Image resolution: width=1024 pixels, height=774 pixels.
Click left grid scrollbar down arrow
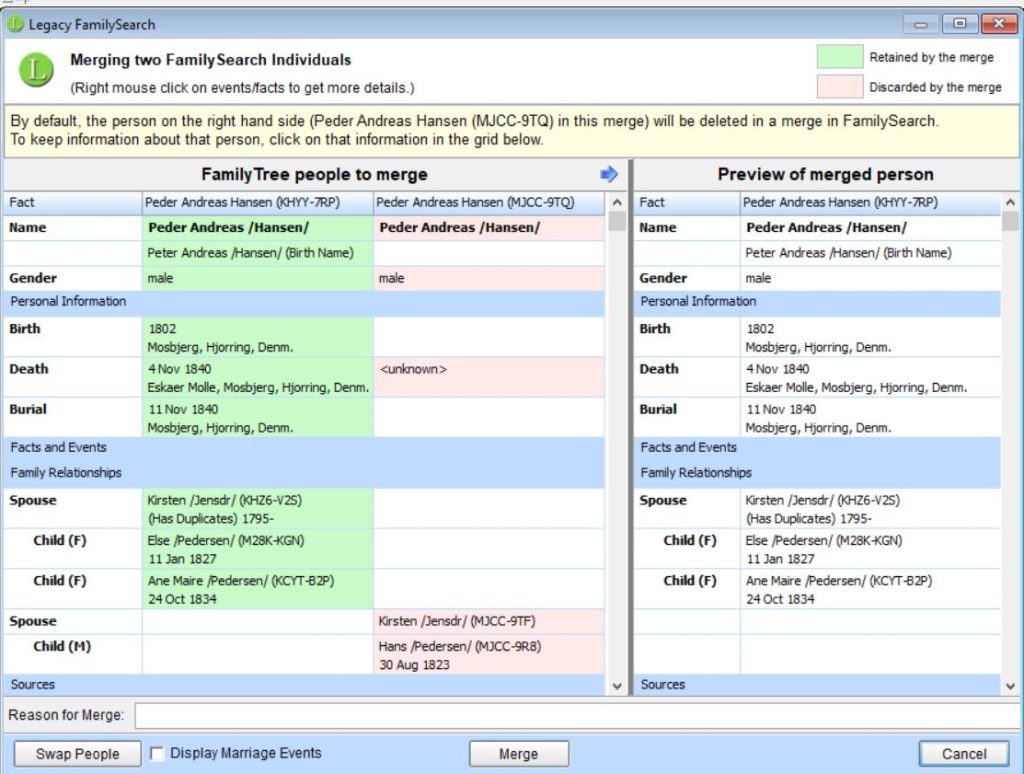pyautogui.click(x=616, y=686)
